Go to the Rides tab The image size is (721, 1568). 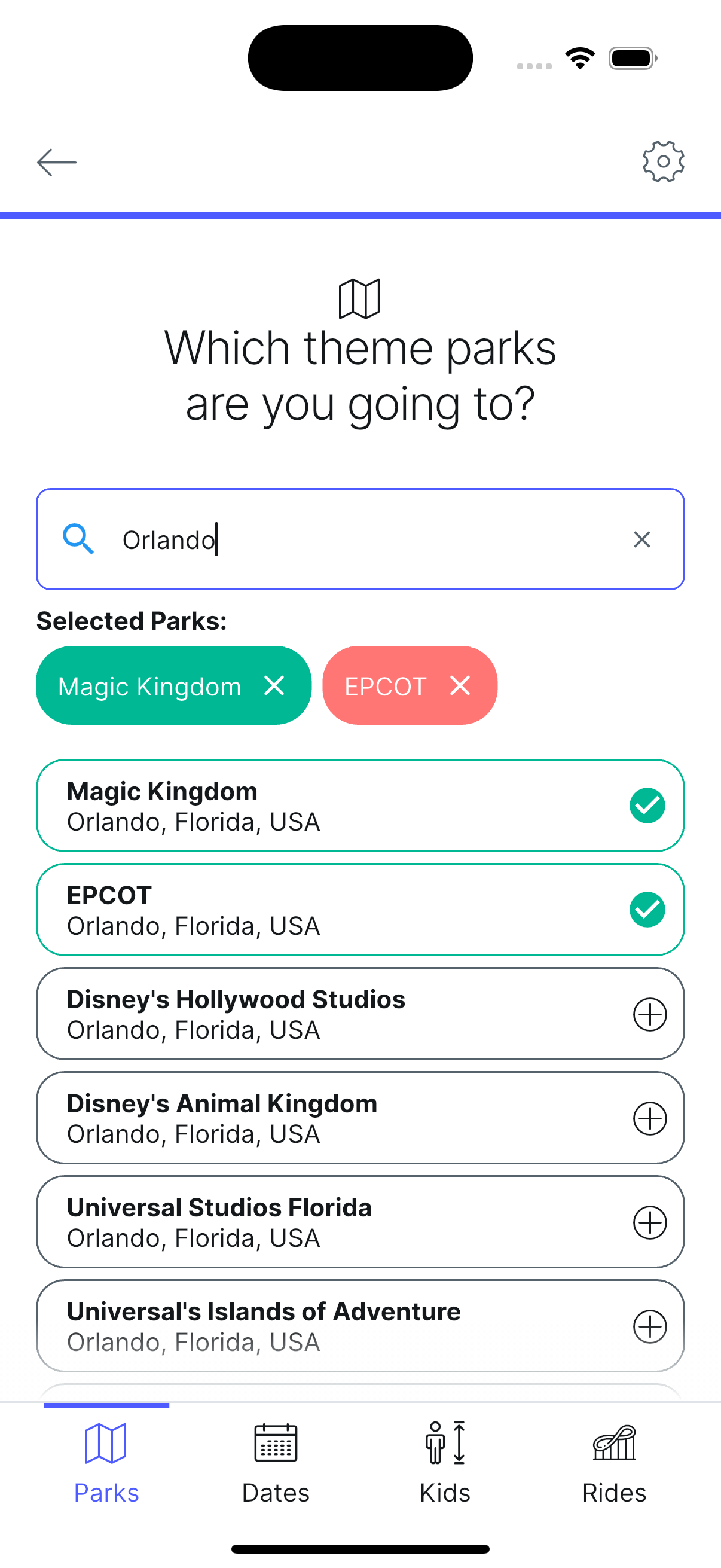pyautogui.click(x=614, y=1463)
